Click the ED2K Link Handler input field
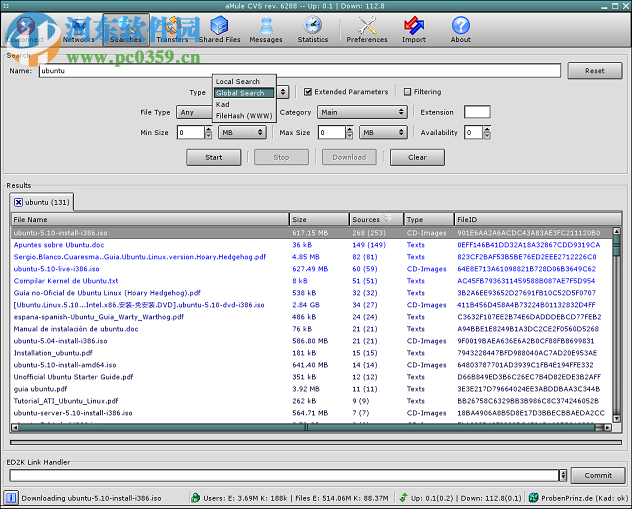Viewport: 632px width, 509px height. pyautogui.click(x=284, y=476)
